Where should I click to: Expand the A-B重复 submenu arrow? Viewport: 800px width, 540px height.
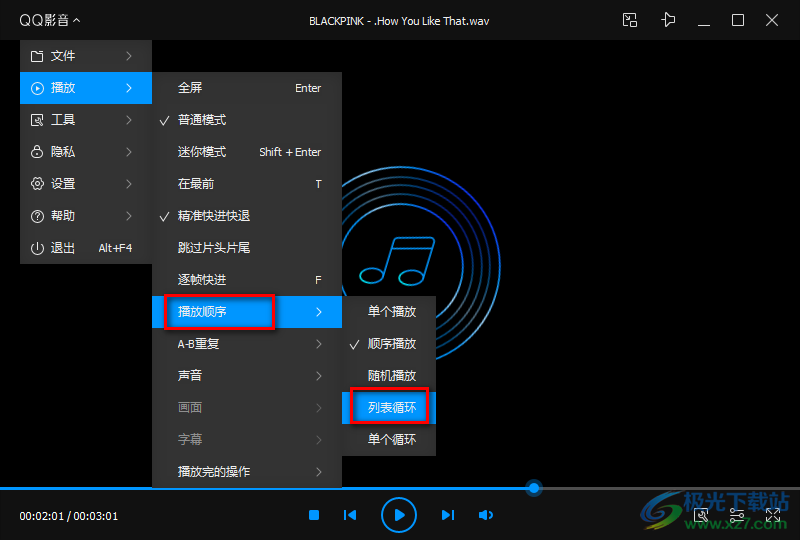(x=319, y=344)
